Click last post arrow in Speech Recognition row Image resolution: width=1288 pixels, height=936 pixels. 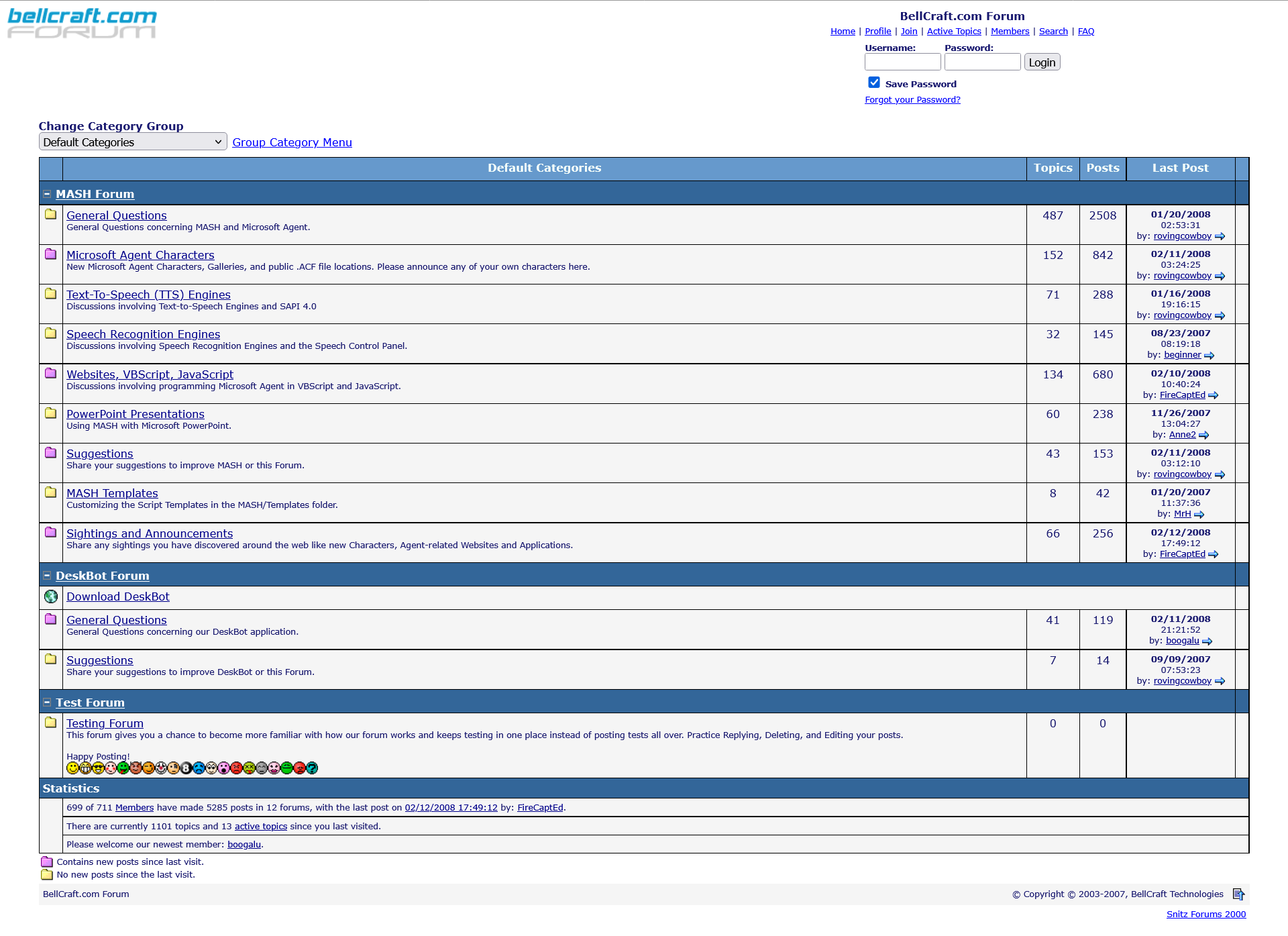point(1209,356)
